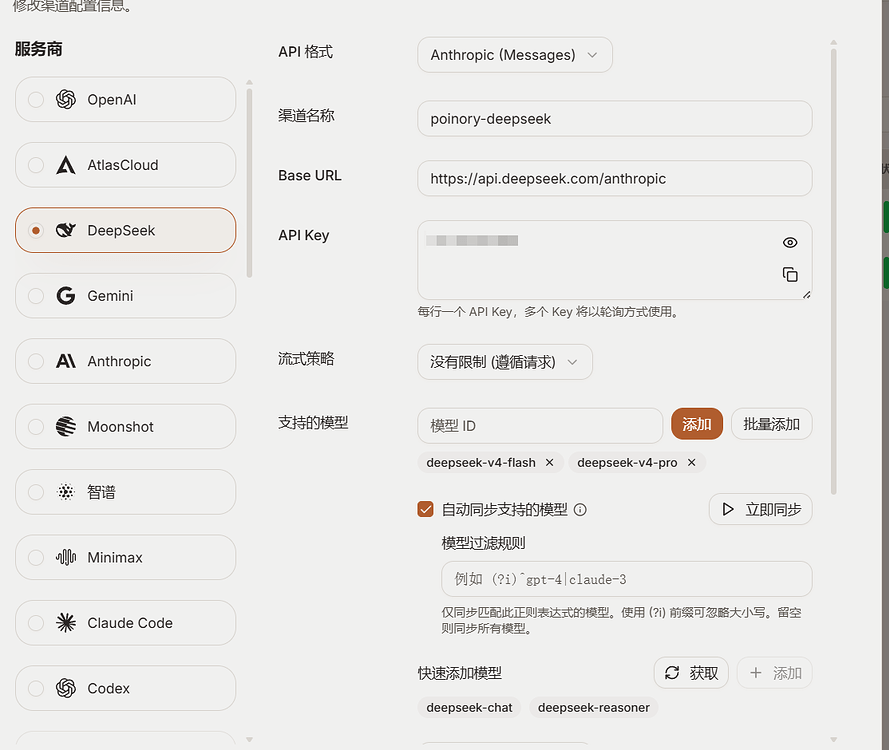Select the 智谱 provider radio button

[x=36, y=492]
